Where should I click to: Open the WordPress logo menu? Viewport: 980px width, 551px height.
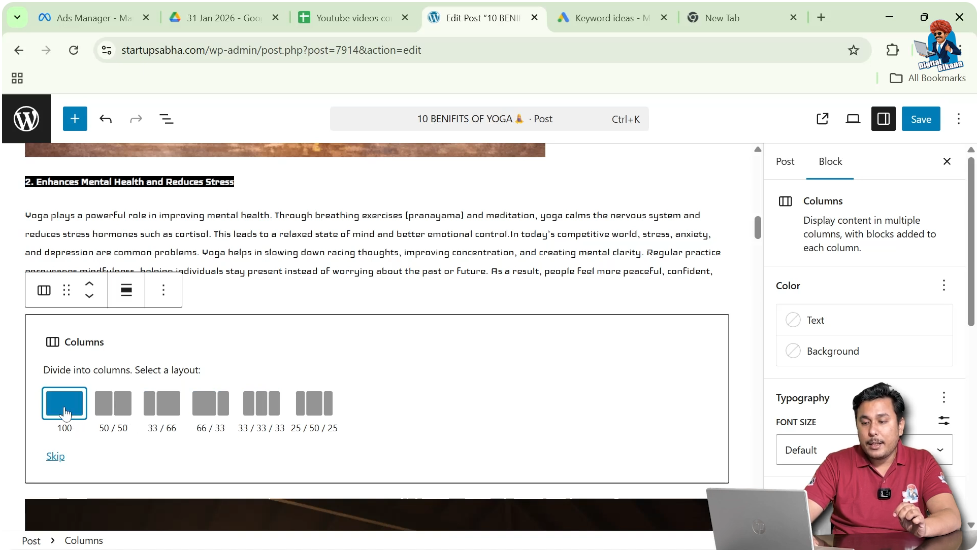pos(26,119)
